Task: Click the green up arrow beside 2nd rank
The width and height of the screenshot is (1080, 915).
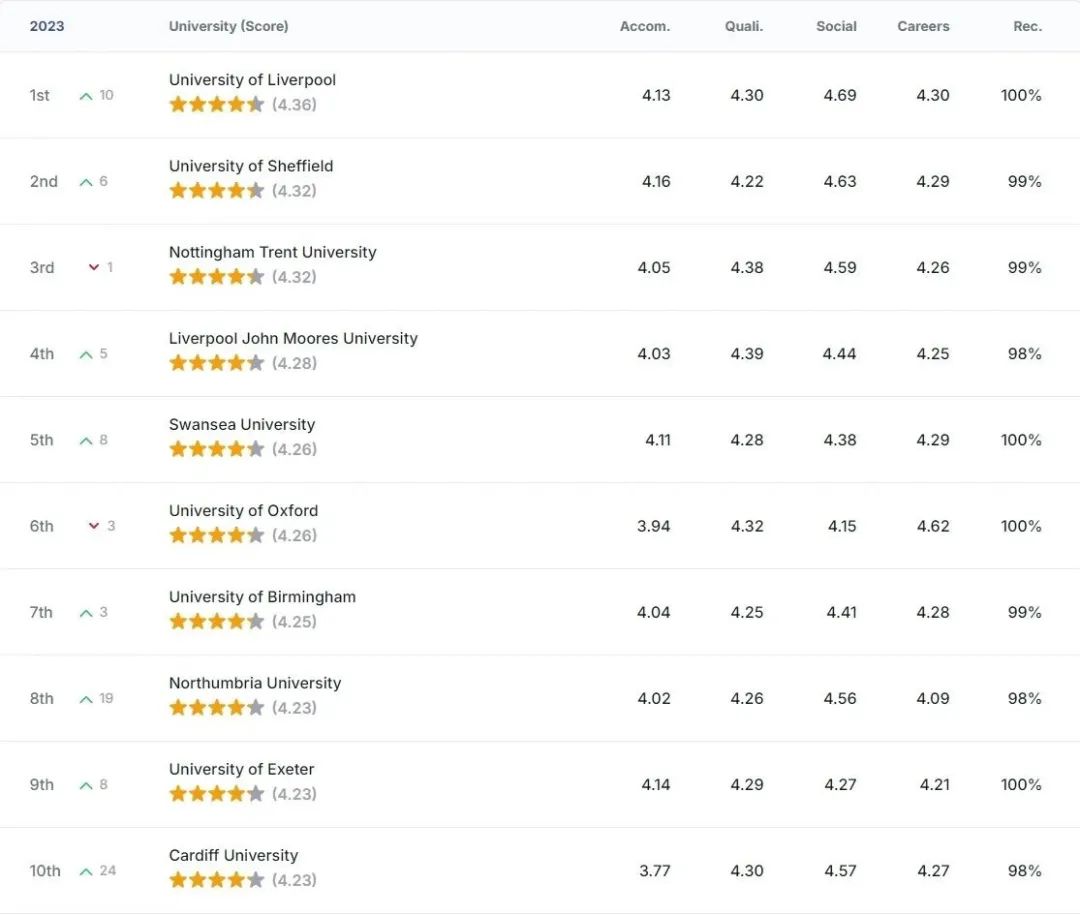Action: [86, 182]
